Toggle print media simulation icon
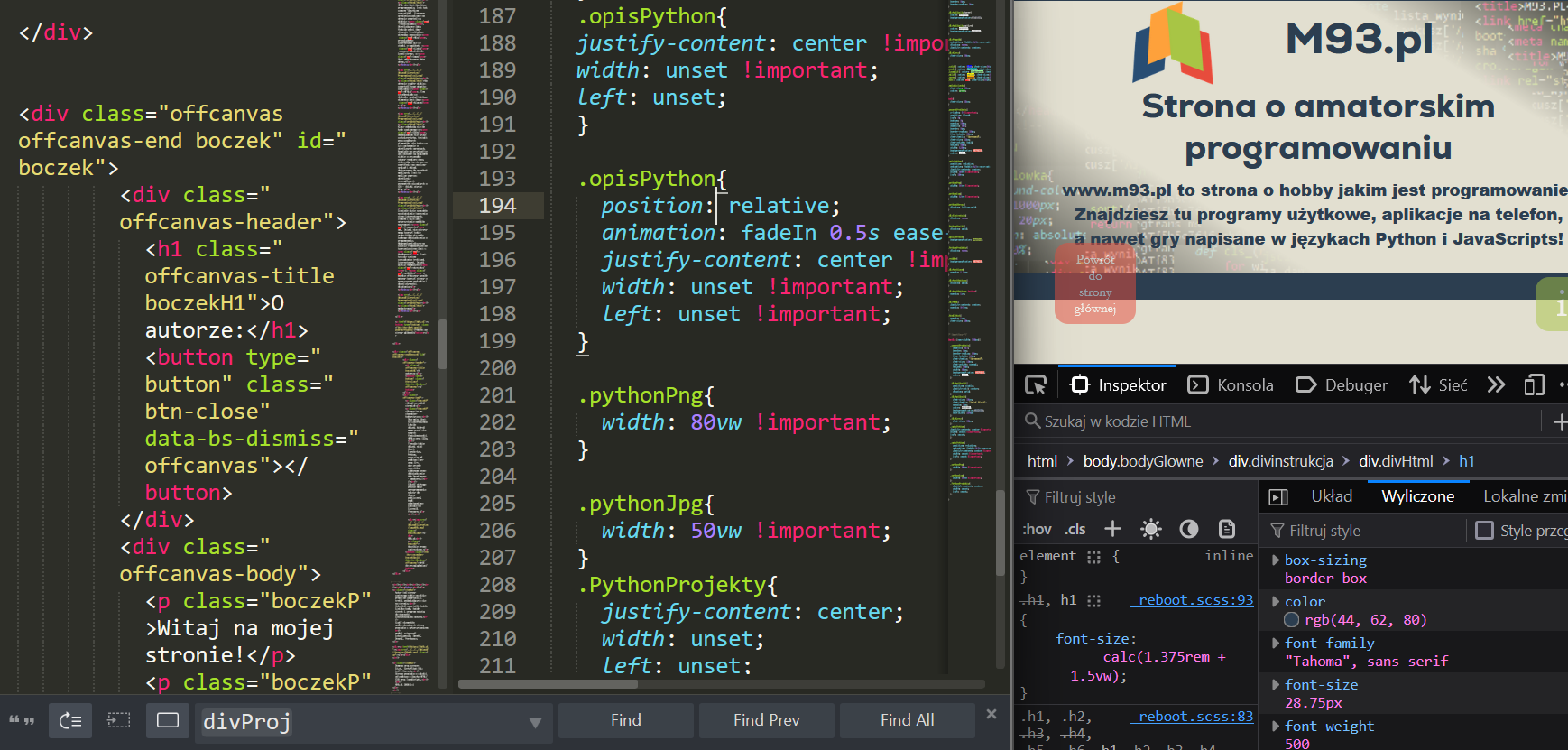Viewport: 1568px width, 750px height. (1227, 529)
